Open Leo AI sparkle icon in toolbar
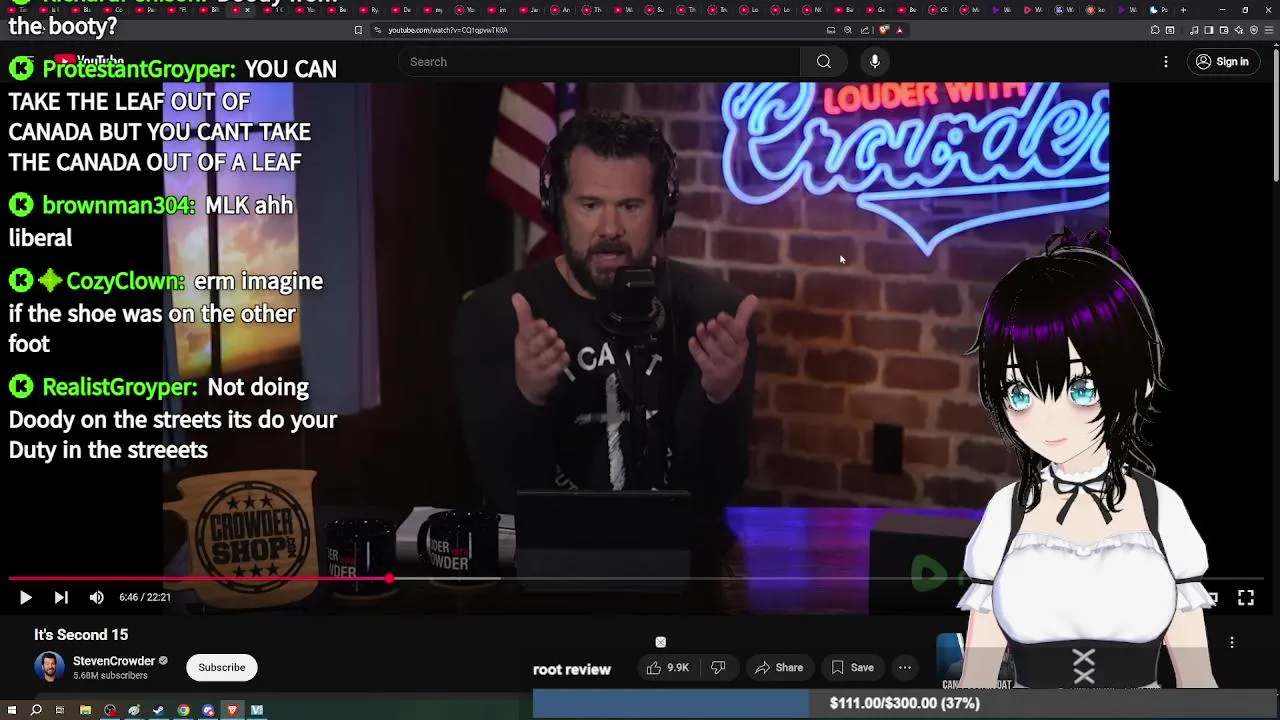 coord(1239,30)
